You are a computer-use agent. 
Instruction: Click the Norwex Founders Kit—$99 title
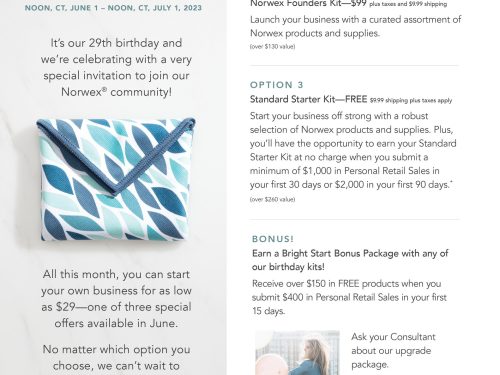308,4
